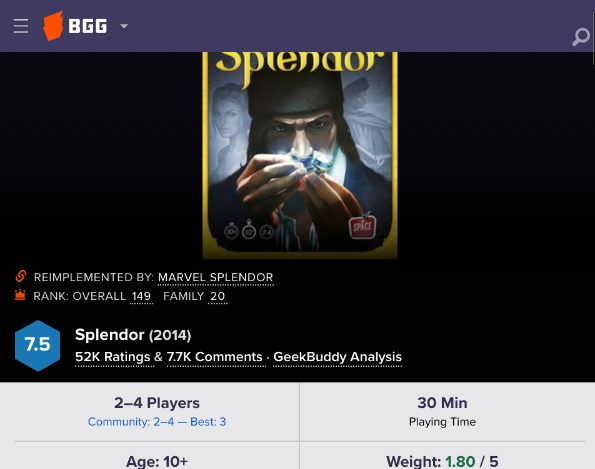Click the Weight 1.80 value
Image resolution: width=595 pixels, height=469 pixels.
tap(460, 461)
